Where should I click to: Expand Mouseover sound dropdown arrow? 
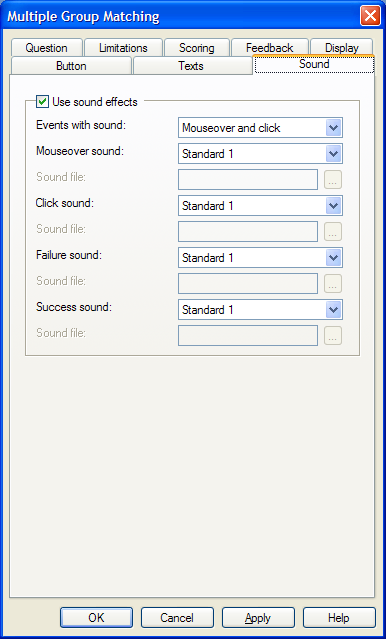[x=334, y=154]
